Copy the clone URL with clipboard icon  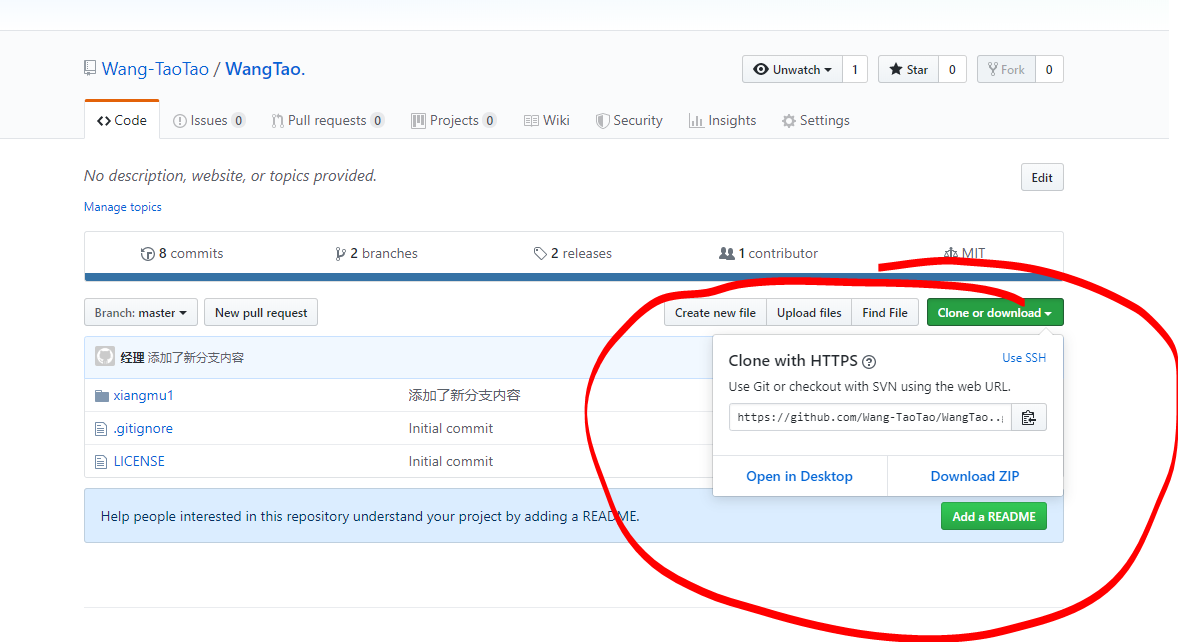click(1028, 417)
